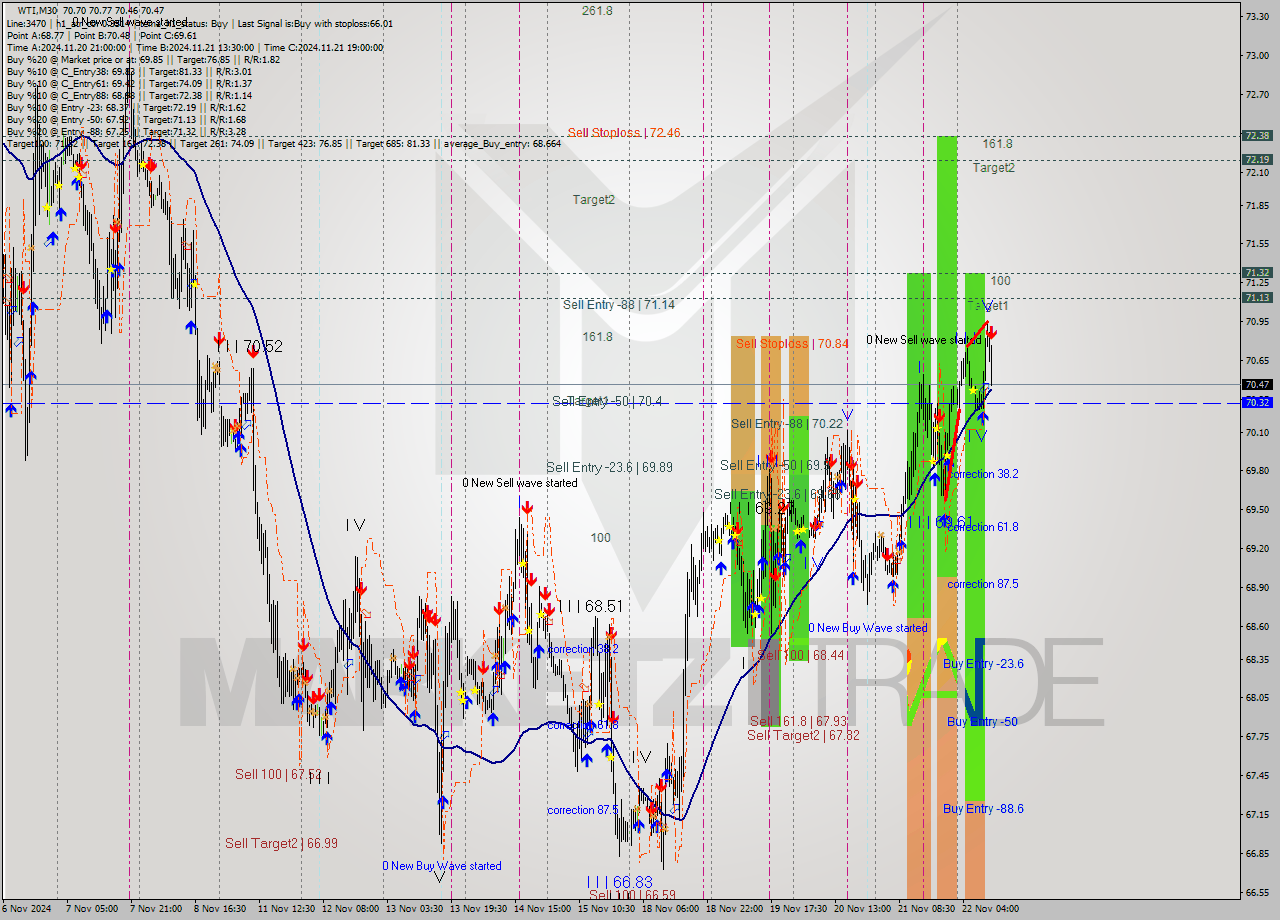Select the 72.19 green price tag
This screenshot has height=920, width=1280.
(x=1257, y=159)
